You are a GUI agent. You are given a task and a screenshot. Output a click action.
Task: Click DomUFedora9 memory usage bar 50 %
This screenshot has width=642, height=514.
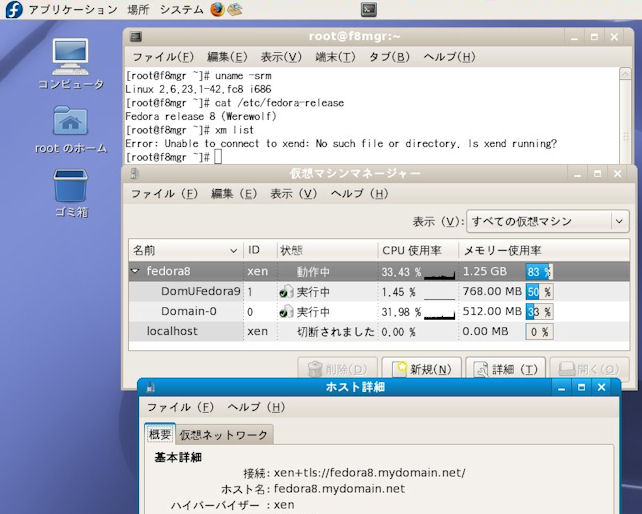(x=539, y=292)
